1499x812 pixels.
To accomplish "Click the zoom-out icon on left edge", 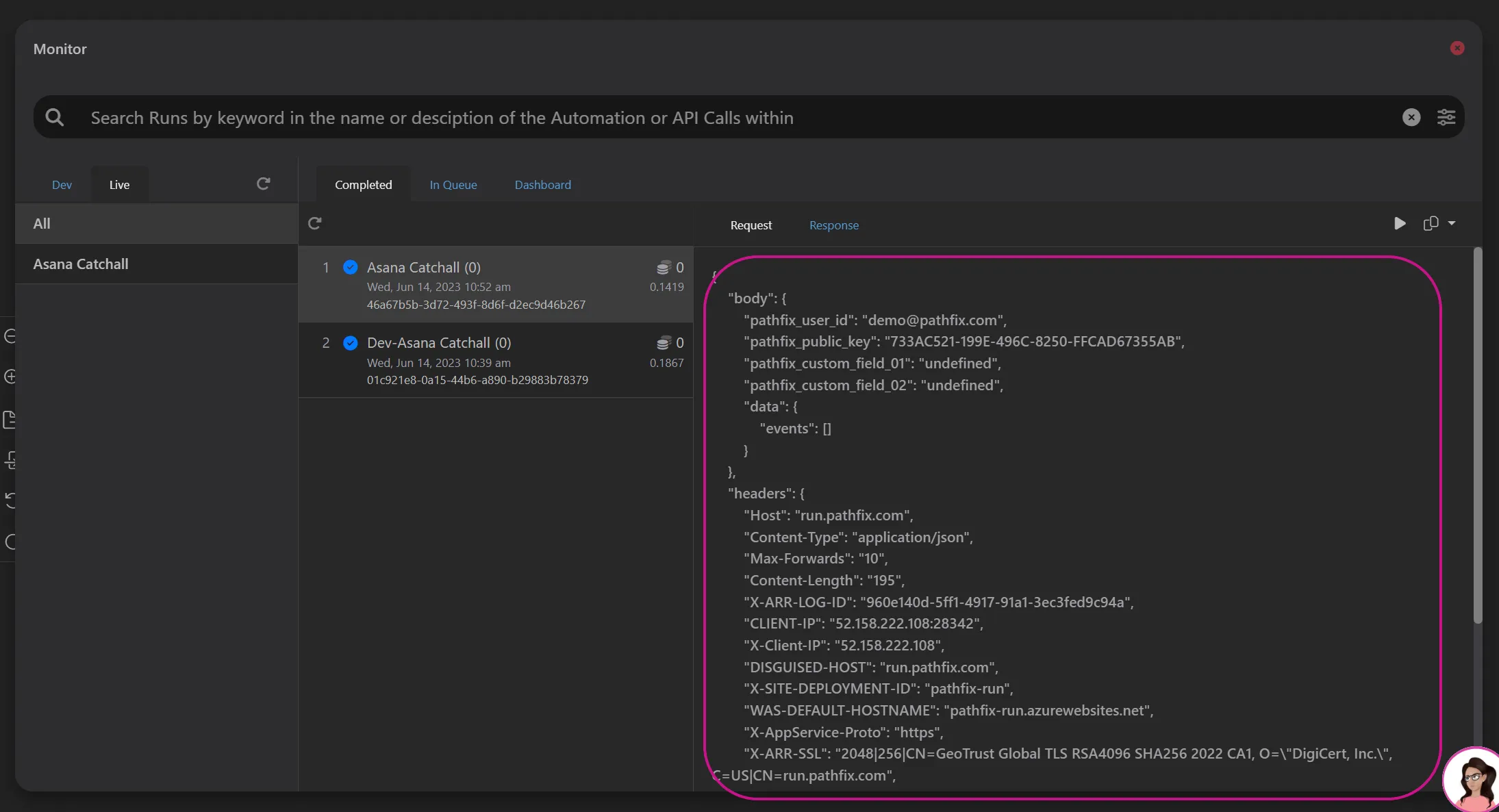I will [x=10, y=336].
